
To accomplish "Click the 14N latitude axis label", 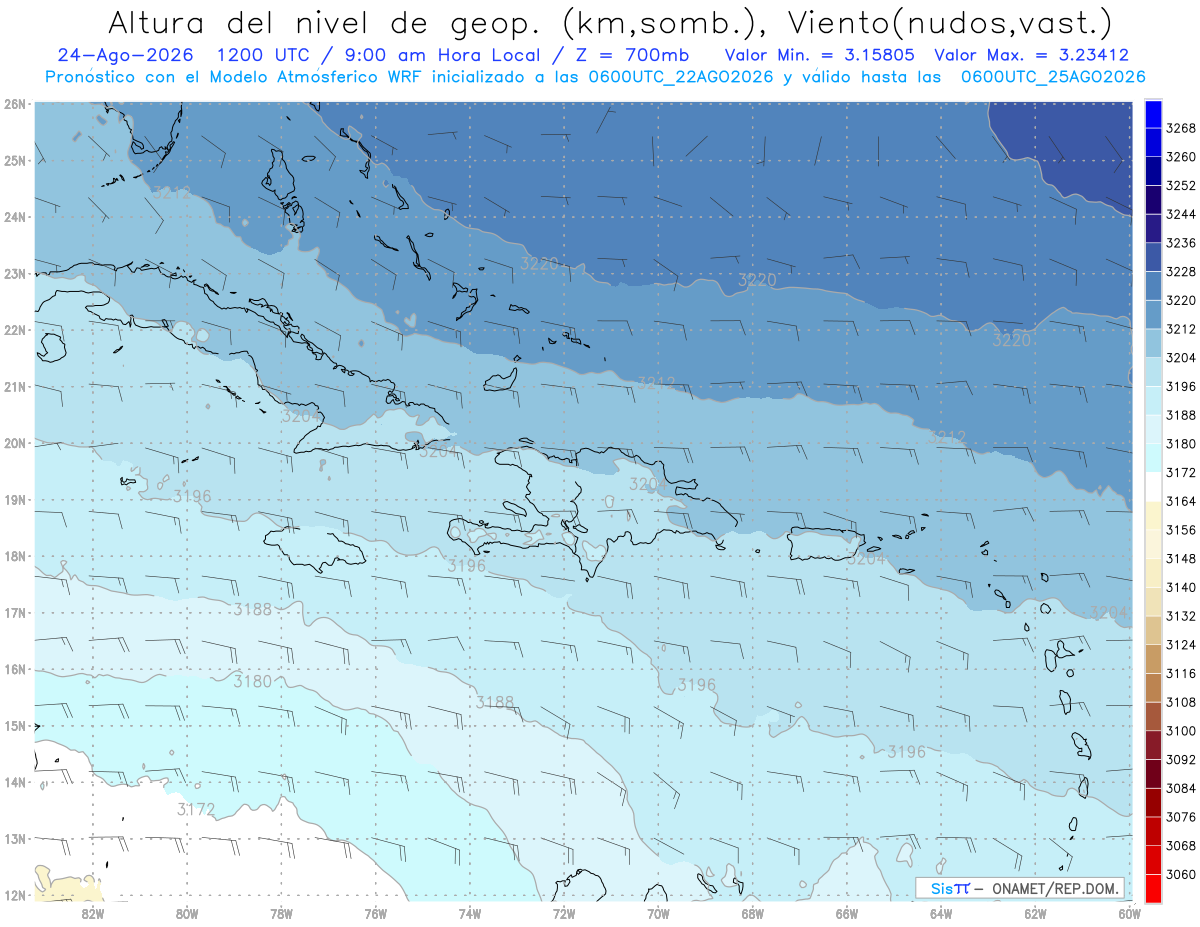I will coord(14,782).
